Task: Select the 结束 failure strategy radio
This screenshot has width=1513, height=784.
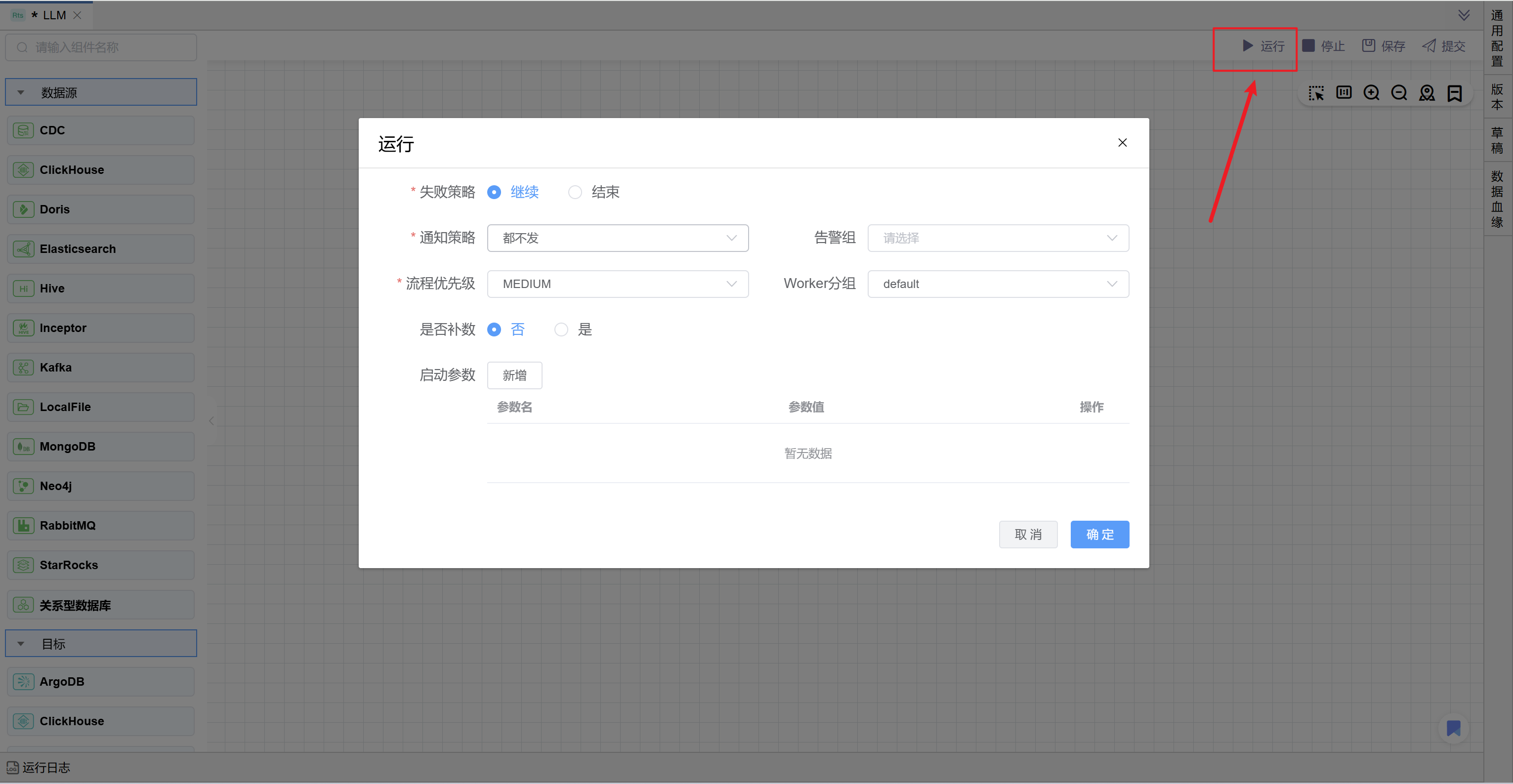Action: click(x=575, y=192)
